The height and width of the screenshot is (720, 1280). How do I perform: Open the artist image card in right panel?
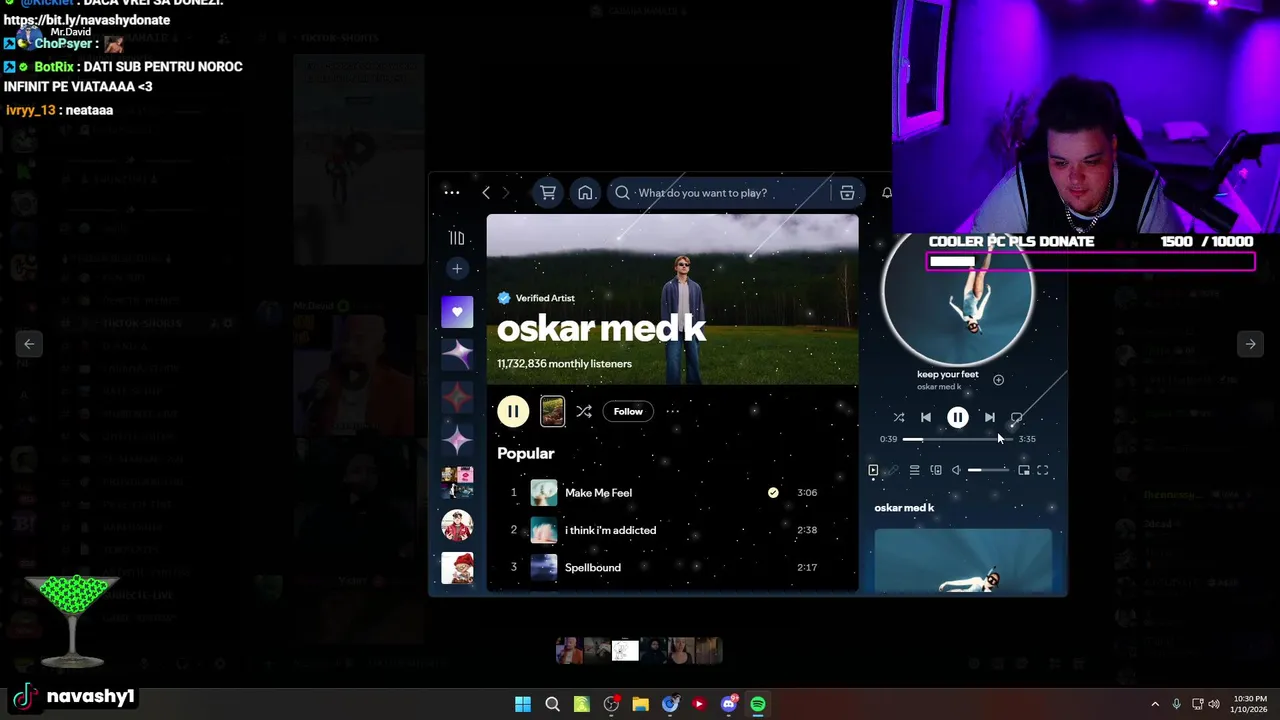point(963,561)
